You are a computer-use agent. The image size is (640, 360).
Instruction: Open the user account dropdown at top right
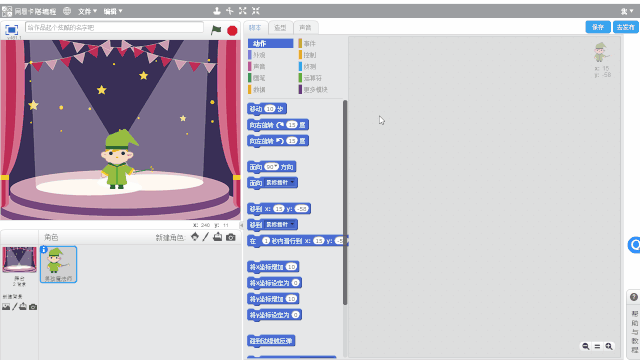tap(627, 11)
